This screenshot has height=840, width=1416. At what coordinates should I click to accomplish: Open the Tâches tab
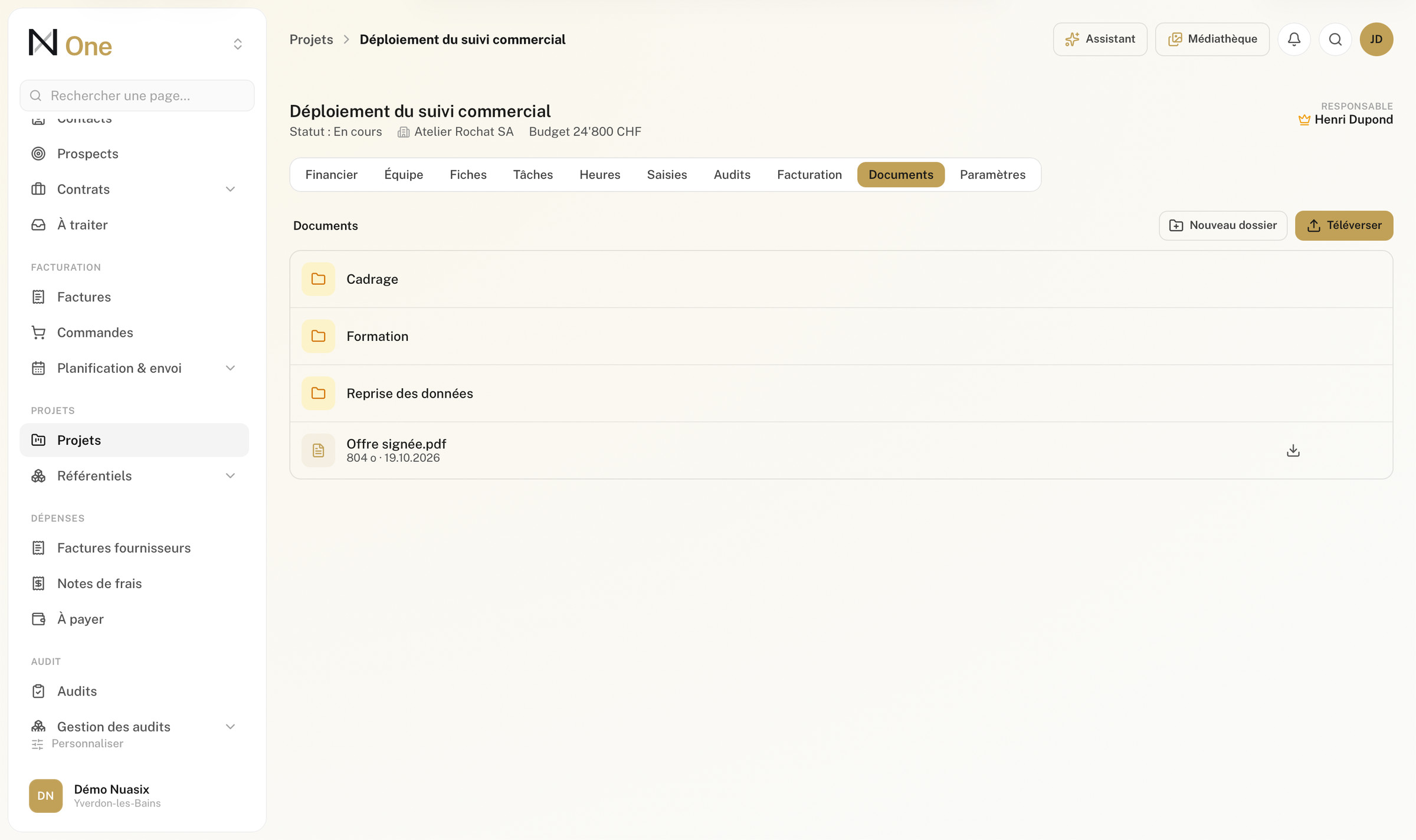coord(533,175)
